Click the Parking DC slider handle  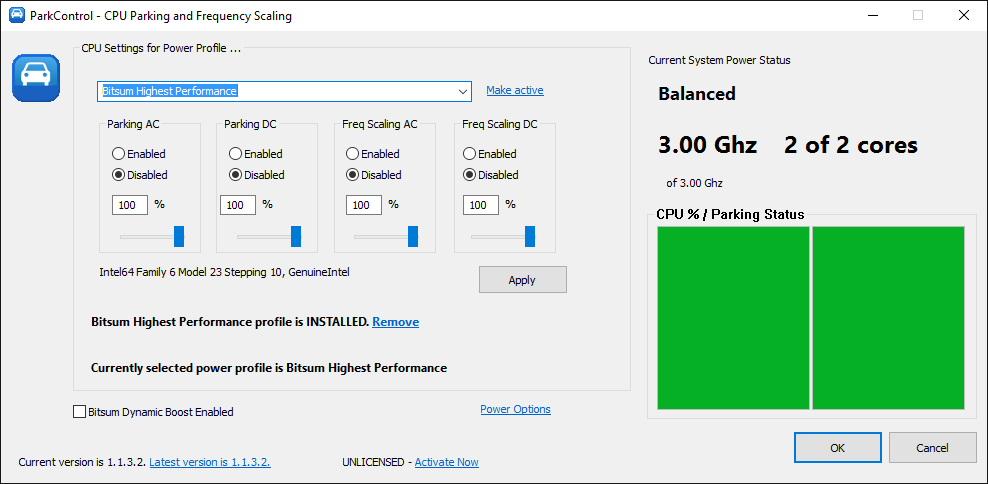pos(296,236)
